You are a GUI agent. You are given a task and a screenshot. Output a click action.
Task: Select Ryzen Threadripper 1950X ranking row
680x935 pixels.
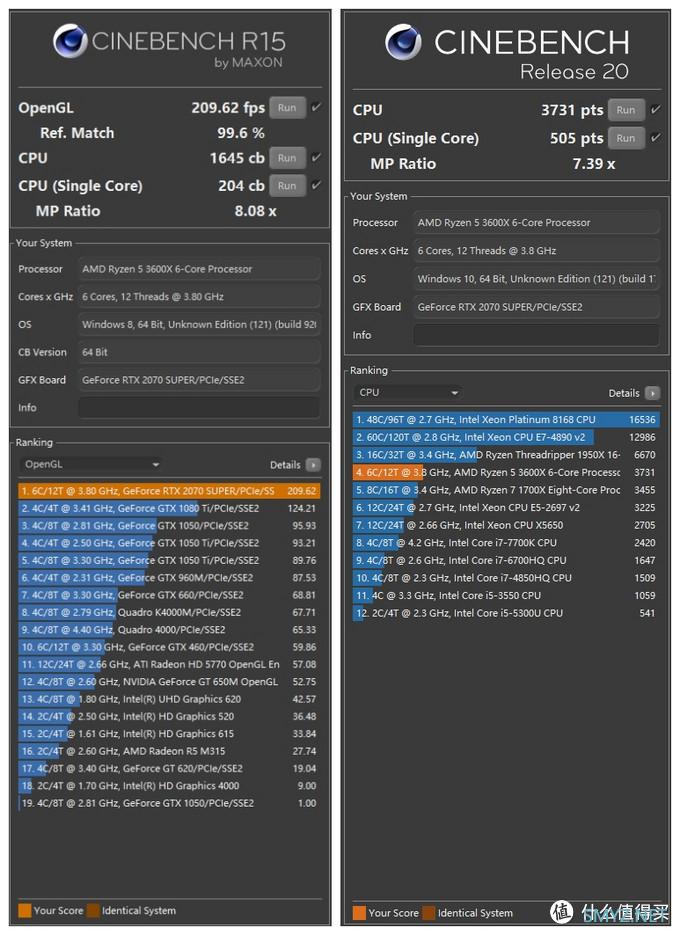pyautogui.click(x=506, y=455)
